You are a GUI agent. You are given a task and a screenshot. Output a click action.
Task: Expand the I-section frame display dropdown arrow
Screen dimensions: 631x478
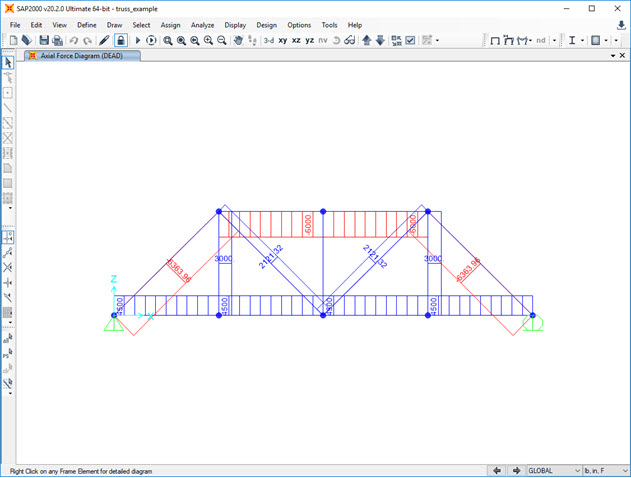pyautogui.click(x=583, y=41)
